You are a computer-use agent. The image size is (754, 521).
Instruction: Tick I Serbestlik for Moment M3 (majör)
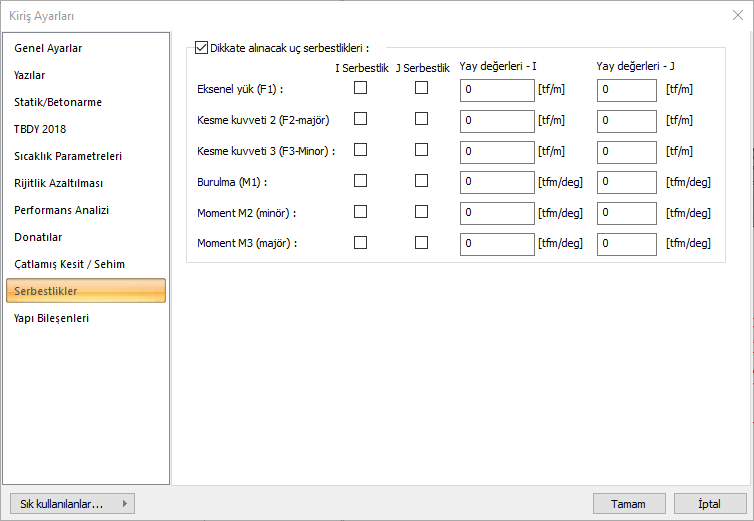click(361, 242)
